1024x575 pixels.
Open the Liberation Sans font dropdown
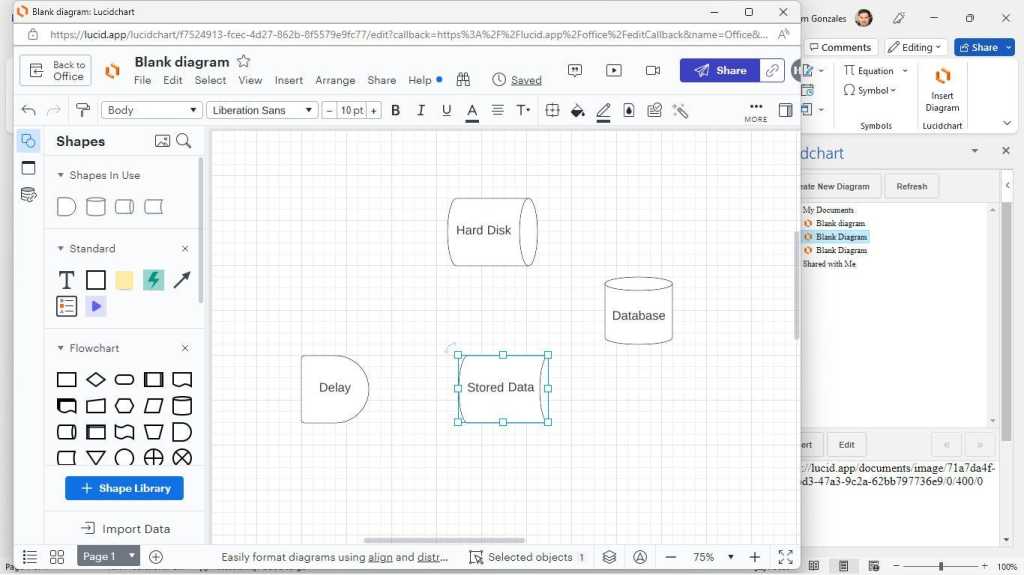(x=262, y=110)
